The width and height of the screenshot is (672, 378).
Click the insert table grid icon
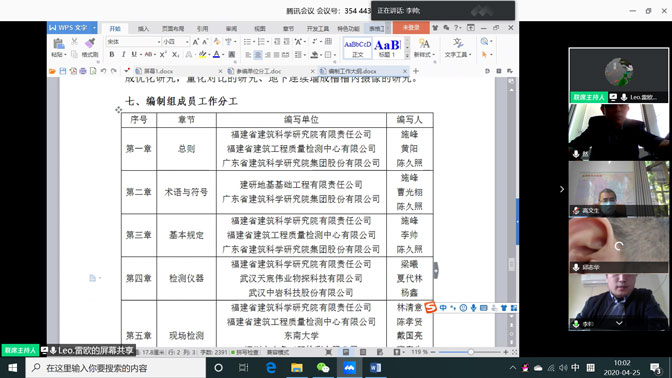tap(328, 41)
